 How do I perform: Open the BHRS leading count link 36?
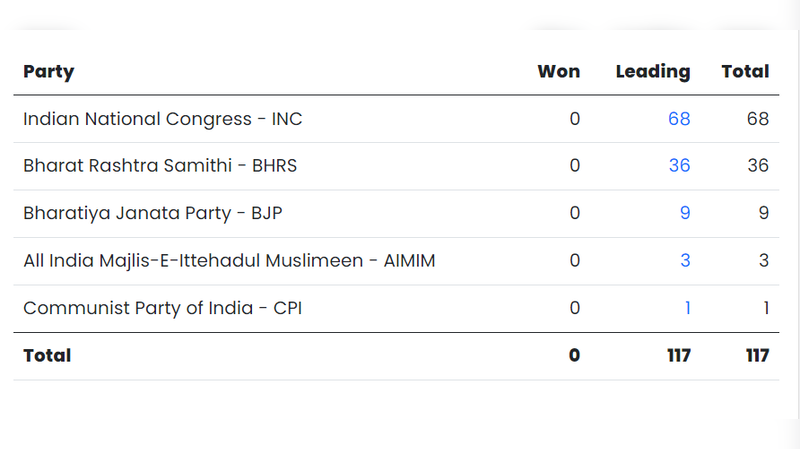click(679, 166)
